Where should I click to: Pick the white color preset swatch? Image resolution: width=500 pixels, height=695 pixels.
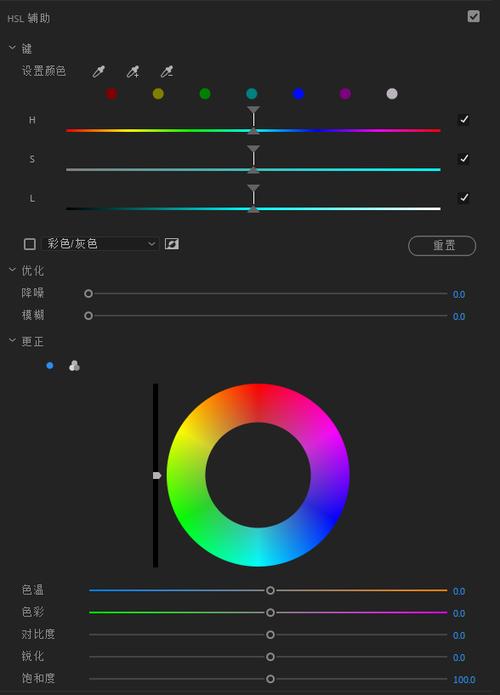392,94
